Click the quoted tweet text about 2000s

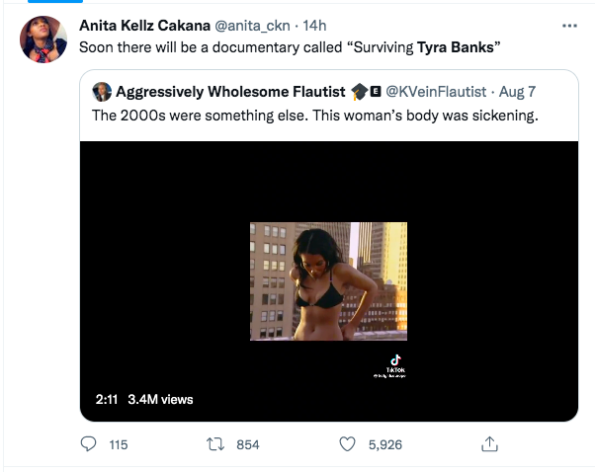[315, 115]
